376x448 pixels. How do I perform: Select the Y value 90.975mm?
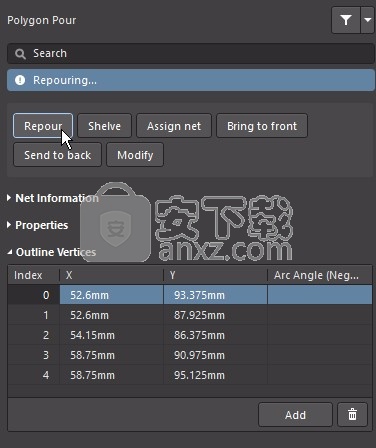215,355
